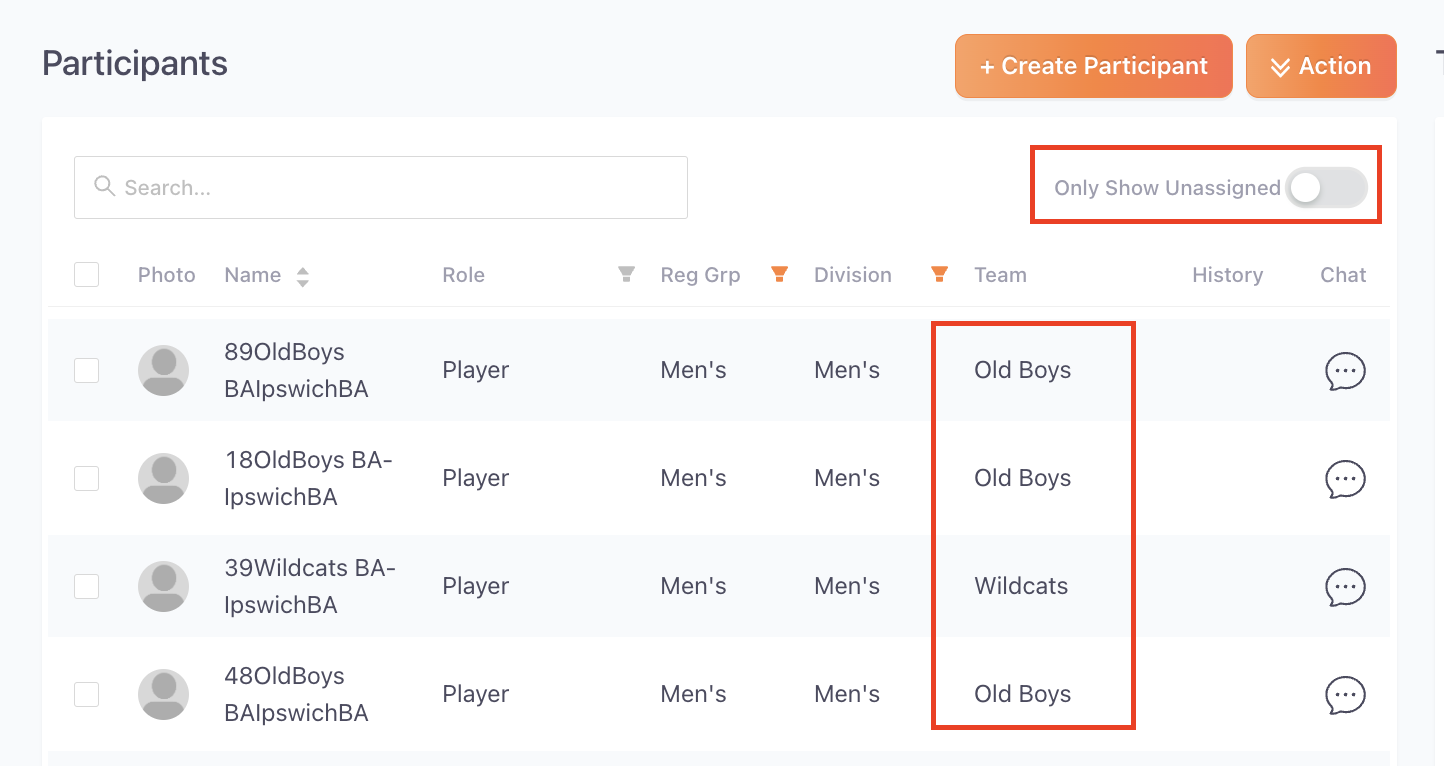
Task: Check the select-all header checkbox
Action: 87,274
